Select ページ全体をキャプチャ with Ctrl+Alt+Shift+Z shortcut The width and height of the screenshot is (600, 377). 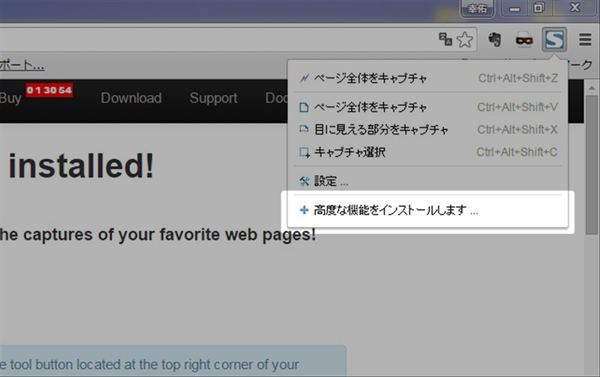coord(428,78)
